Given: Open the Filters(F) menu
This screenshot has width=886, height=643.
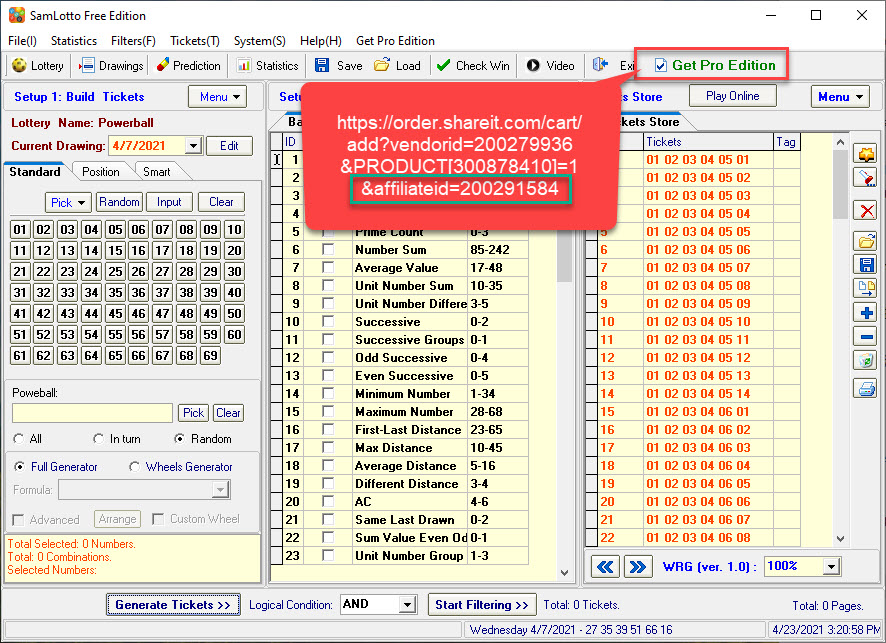Looking at the screenshot, I should coord(133,41).
